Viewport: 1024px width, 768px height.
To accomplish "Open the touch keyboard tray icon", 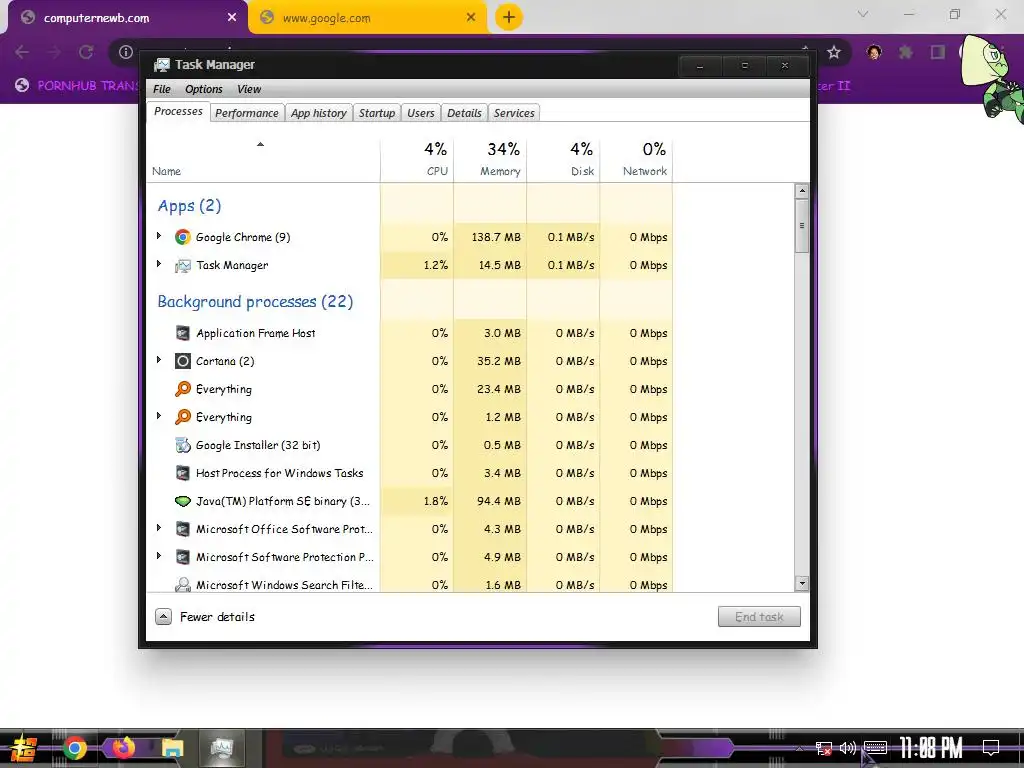I will 875,748.
